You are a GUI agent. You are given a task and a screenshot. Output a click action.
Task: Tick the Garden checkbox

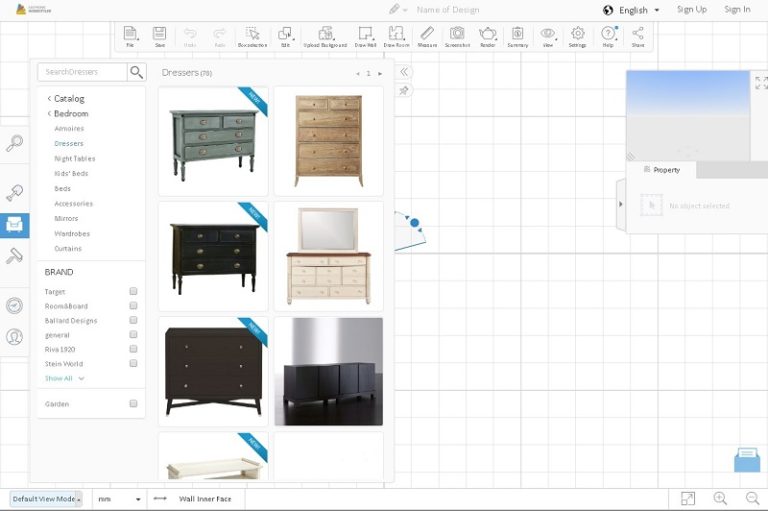(x=133, y=404)
